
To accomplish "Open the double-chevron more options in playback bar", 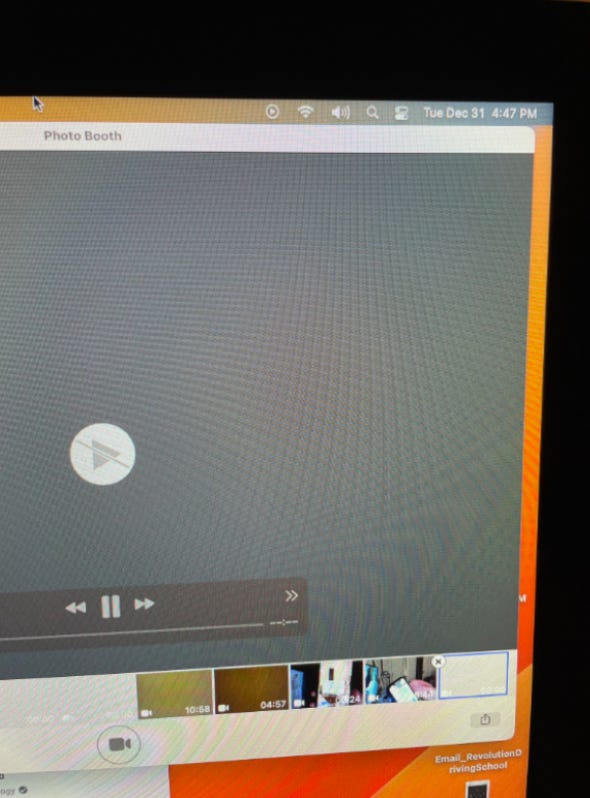I will pos(291,595).
